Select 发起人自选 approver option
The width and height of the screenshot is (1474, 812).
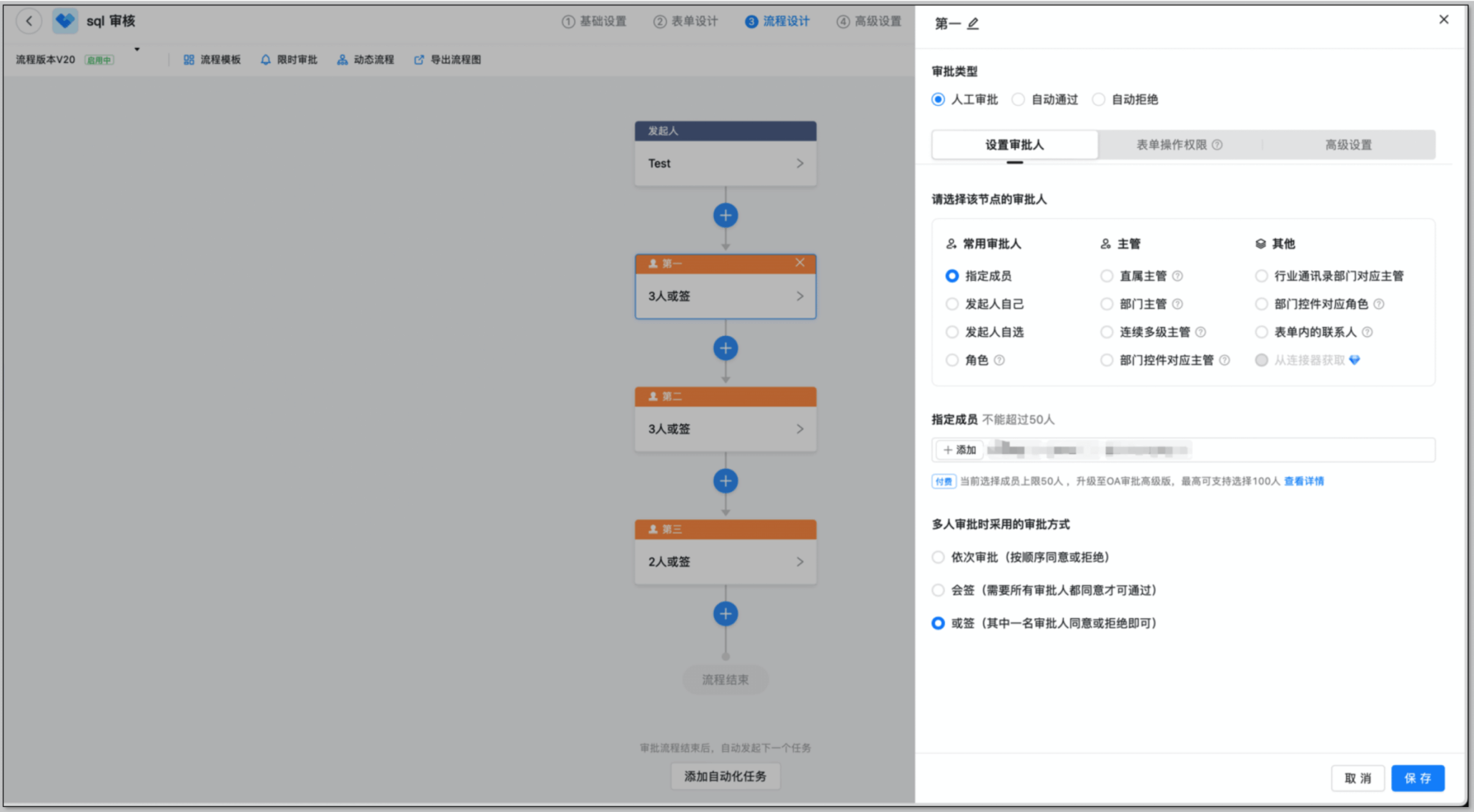click(952, 332)
